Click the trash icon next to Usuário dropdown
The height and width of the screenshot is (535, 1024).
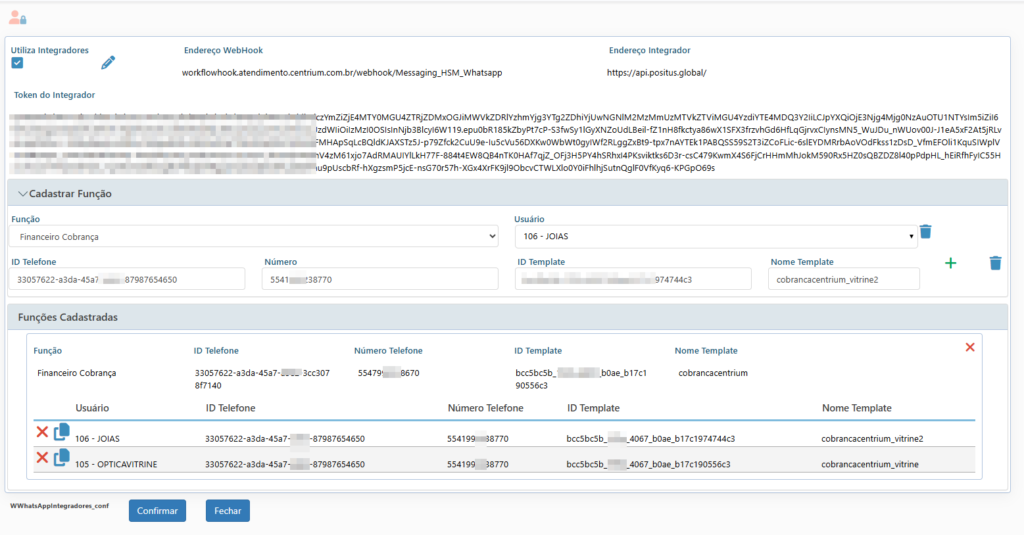(x=925, y=232)
